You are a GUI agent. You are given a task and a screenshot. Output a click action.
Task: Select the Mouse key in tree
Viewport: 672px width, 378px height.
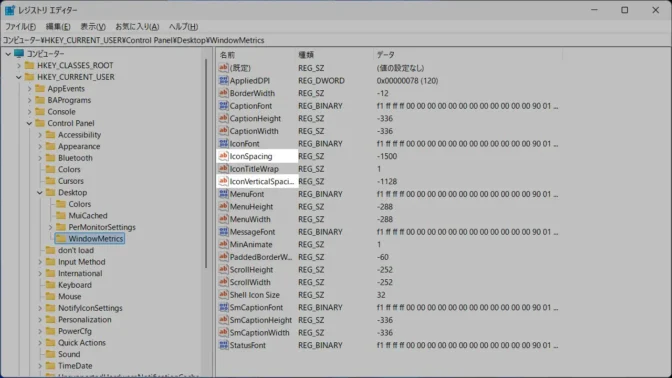[x=69, y=297]
